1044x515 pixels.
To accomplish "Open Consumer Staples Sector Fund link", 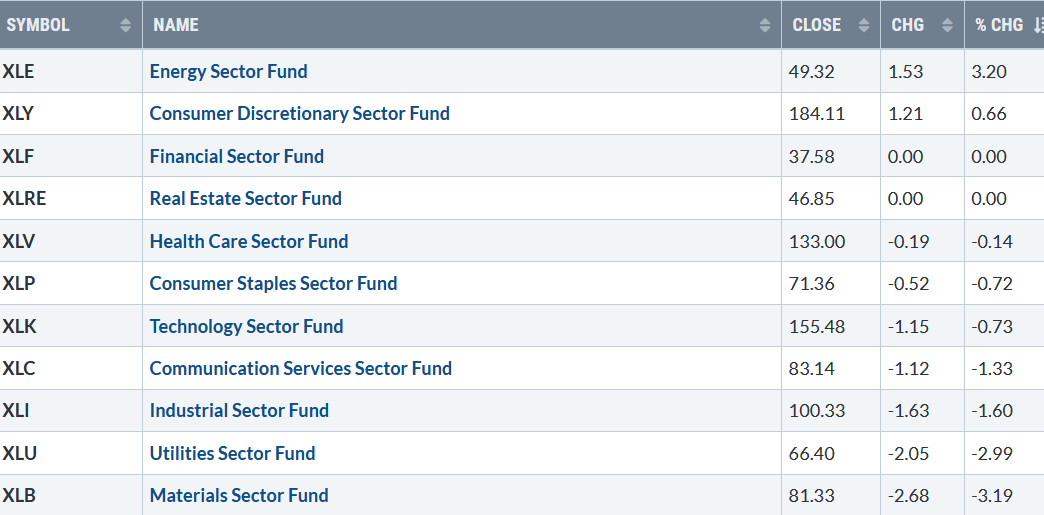I will coord(273,283).
